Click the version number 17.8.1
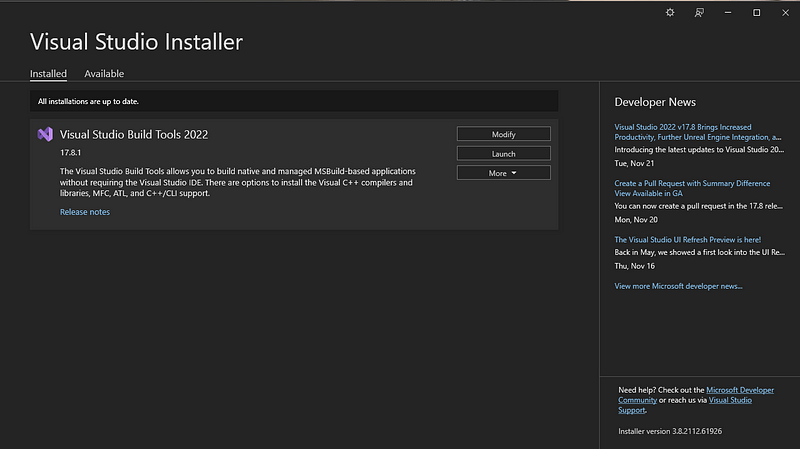Viewport: 800px width, 449px height. [70, 153]
